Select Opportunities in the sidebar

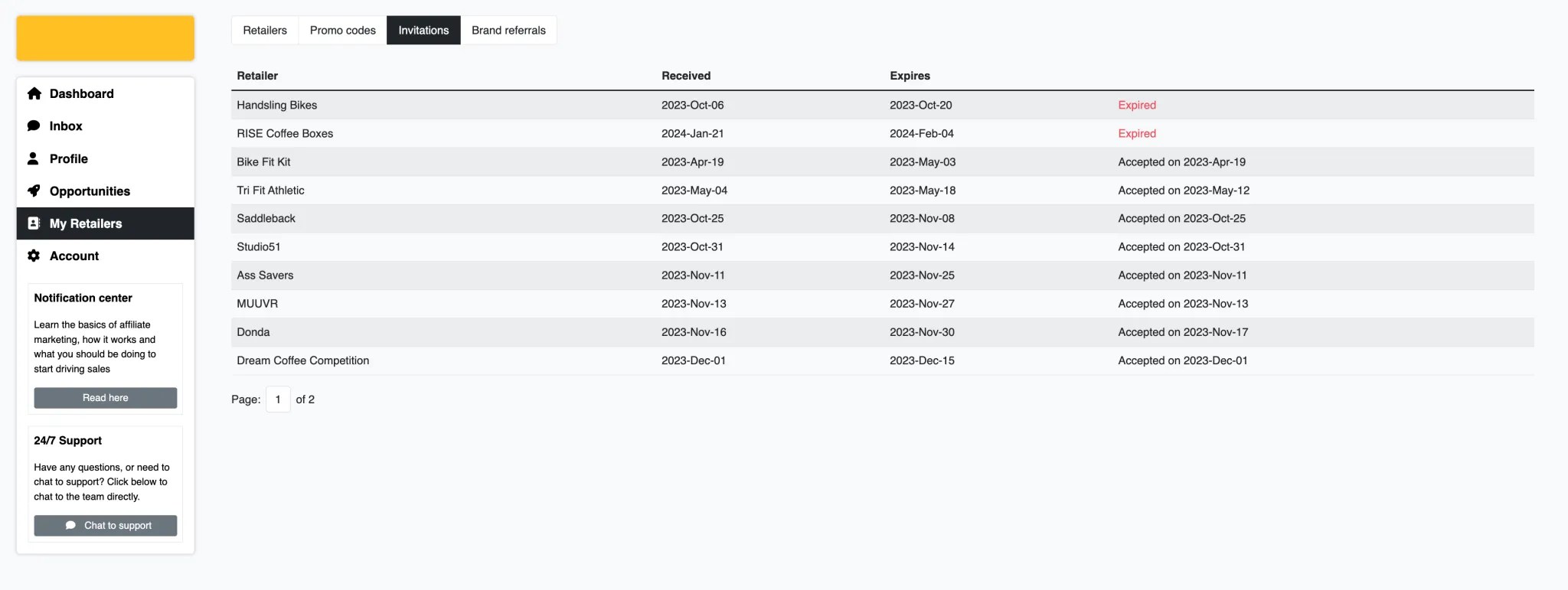click(106, 191)
